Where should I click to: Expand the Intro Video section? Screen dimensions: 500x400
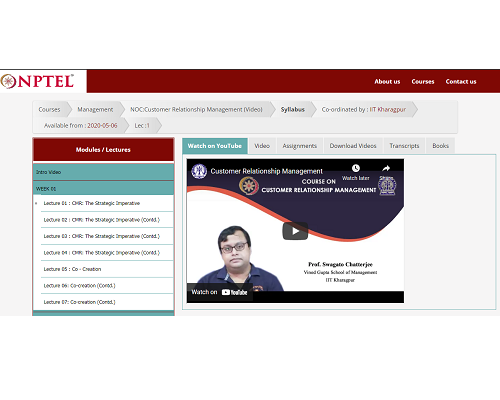tap(103, 172)
